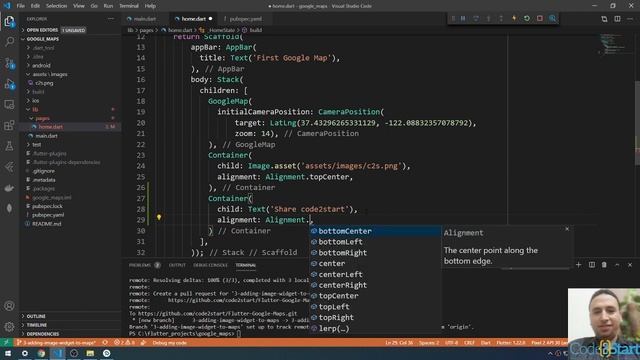Image resolution: width=640 pixels, height=360 pixels.
Task: Open the Terminal menu
Action: click(129, 6)
